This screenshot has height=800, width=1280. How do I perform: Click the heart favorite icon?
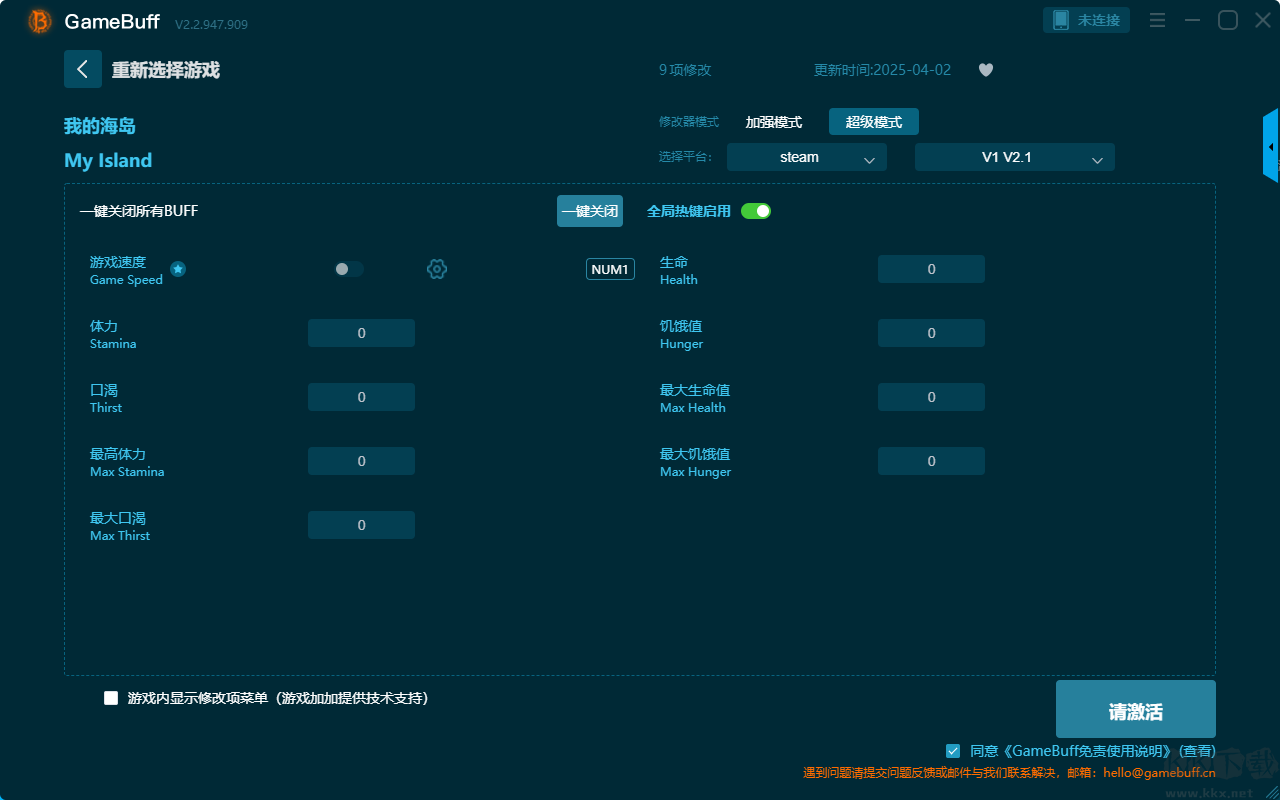tap(985, 70)
